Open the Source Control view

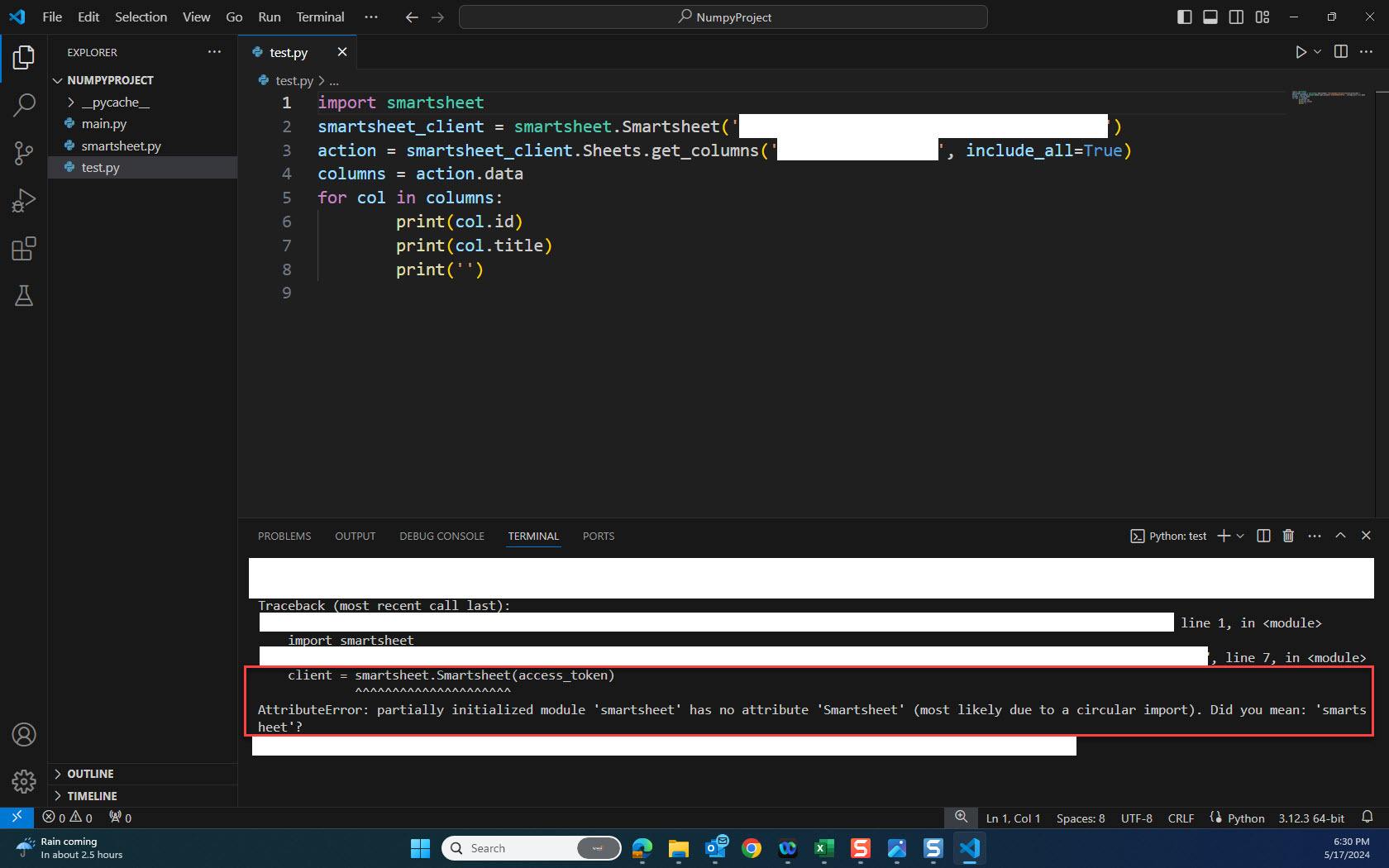[24, 153]
